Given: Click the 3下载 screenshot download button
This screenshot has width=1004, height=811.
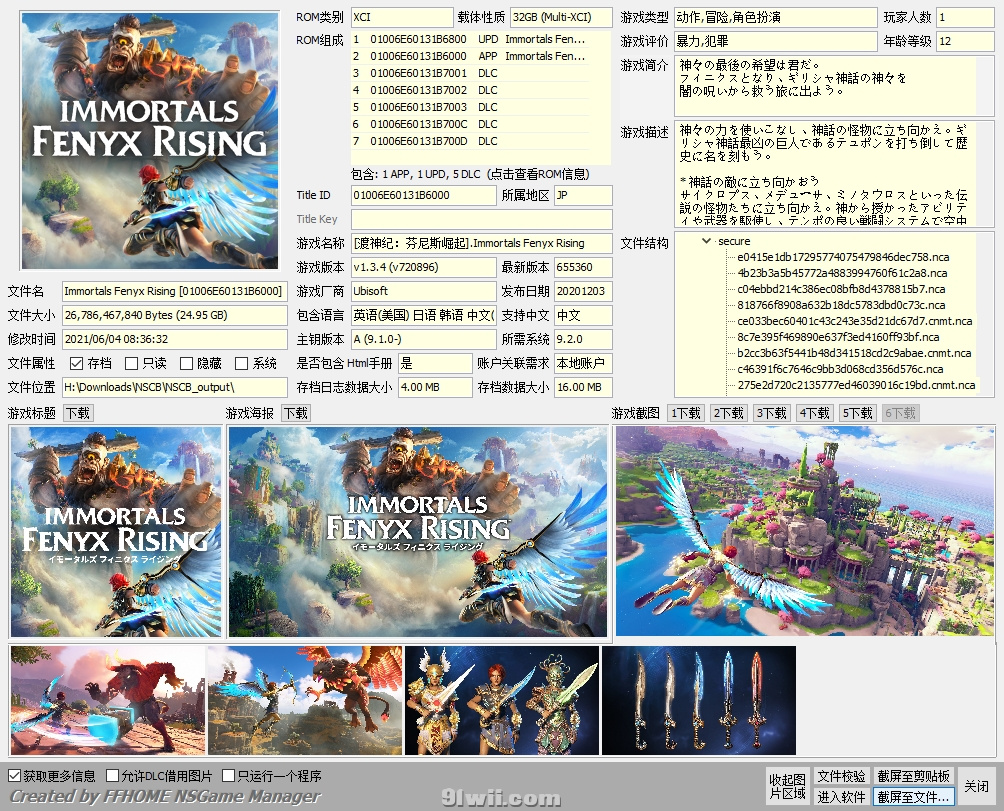Looking at the screenshot, I should click(772, 414).
